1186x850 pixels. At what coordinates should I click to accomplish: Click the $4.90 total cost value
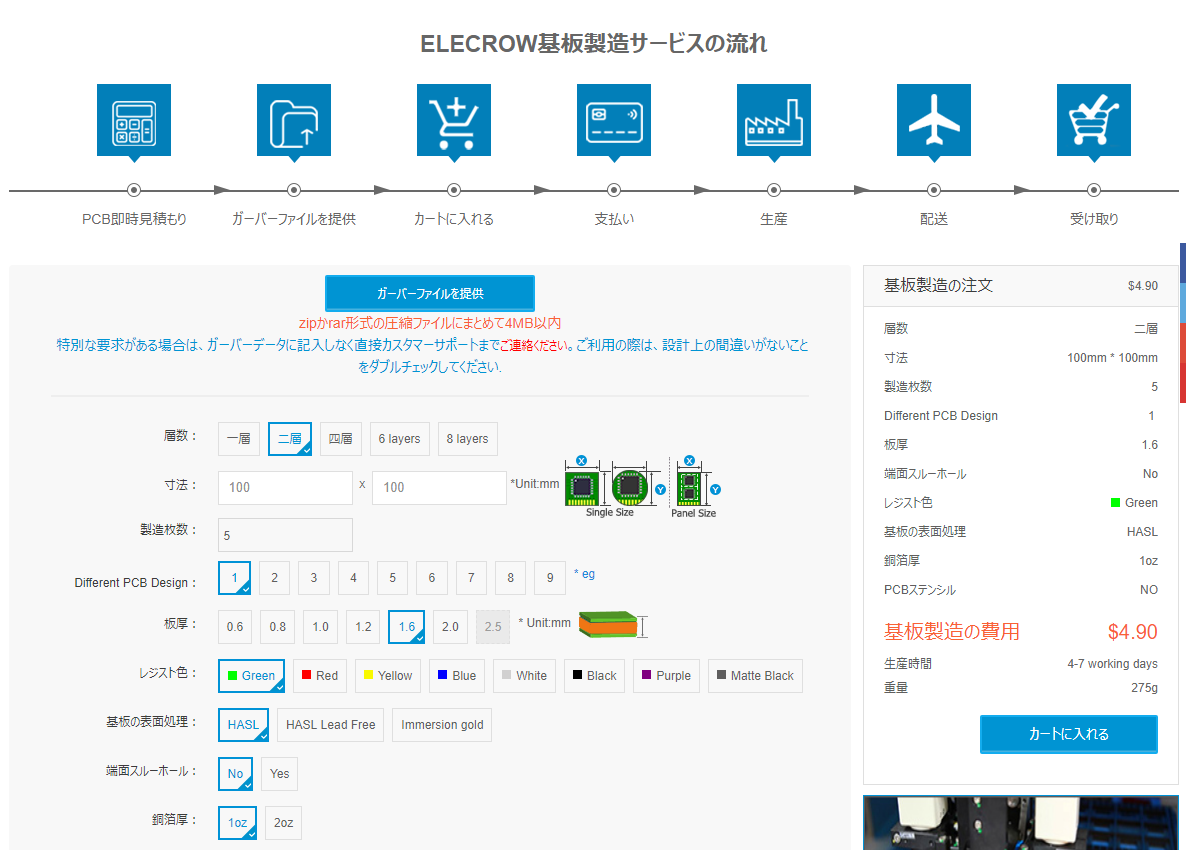coord(1132,632)
